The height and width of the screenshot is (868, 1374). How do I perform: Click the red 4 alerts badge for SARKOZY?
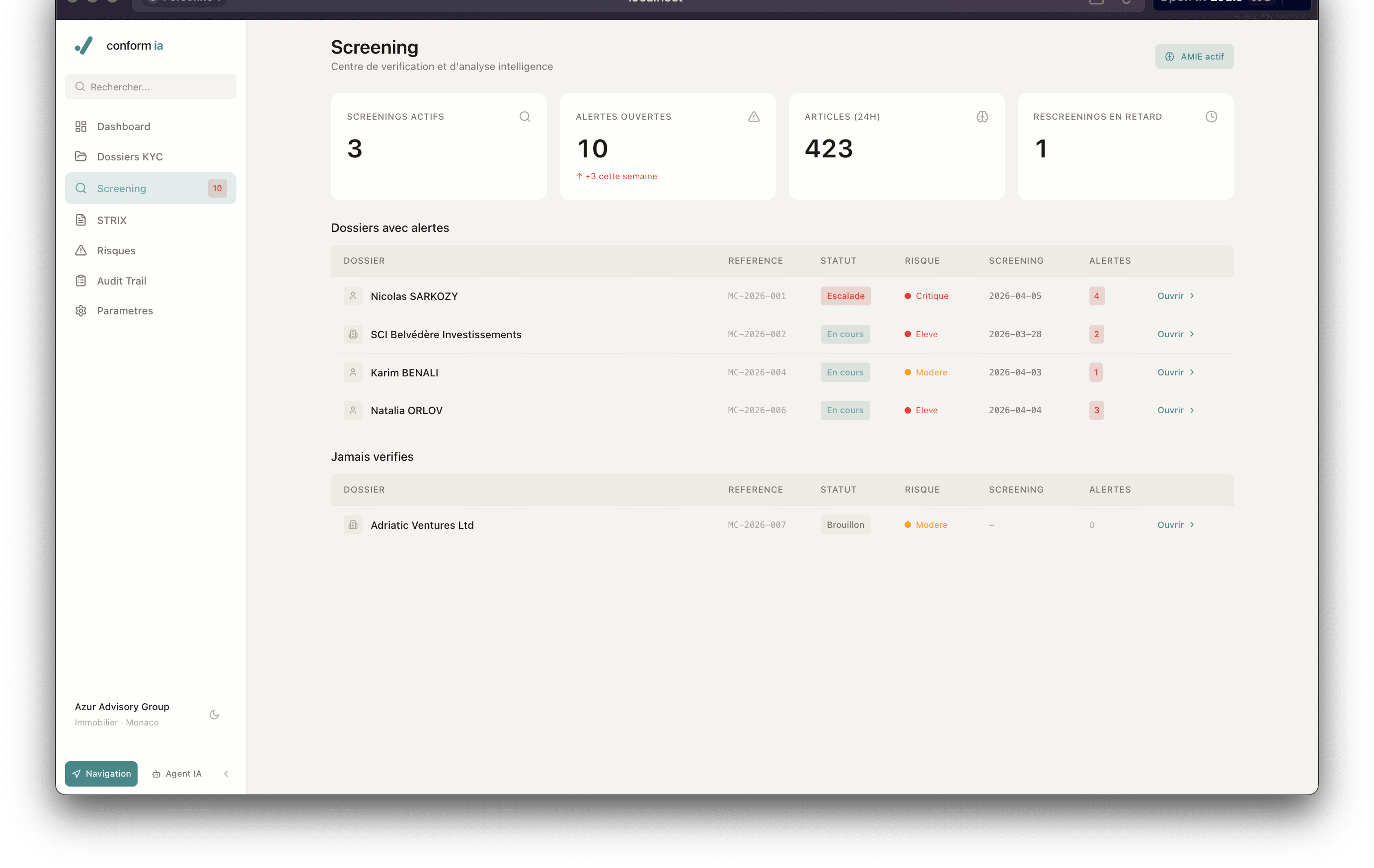click(x=1096, y=296)
